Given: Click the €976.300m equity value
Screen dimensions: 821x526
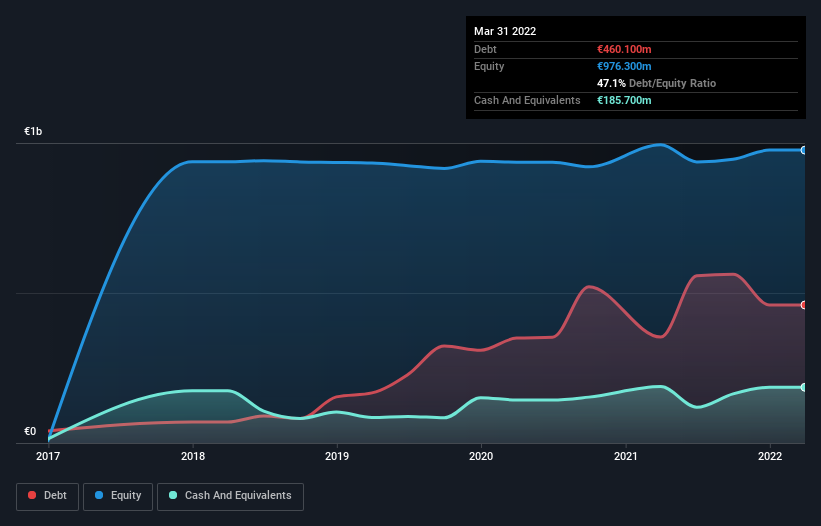Looking at the screenshot, I should point(624,66).
